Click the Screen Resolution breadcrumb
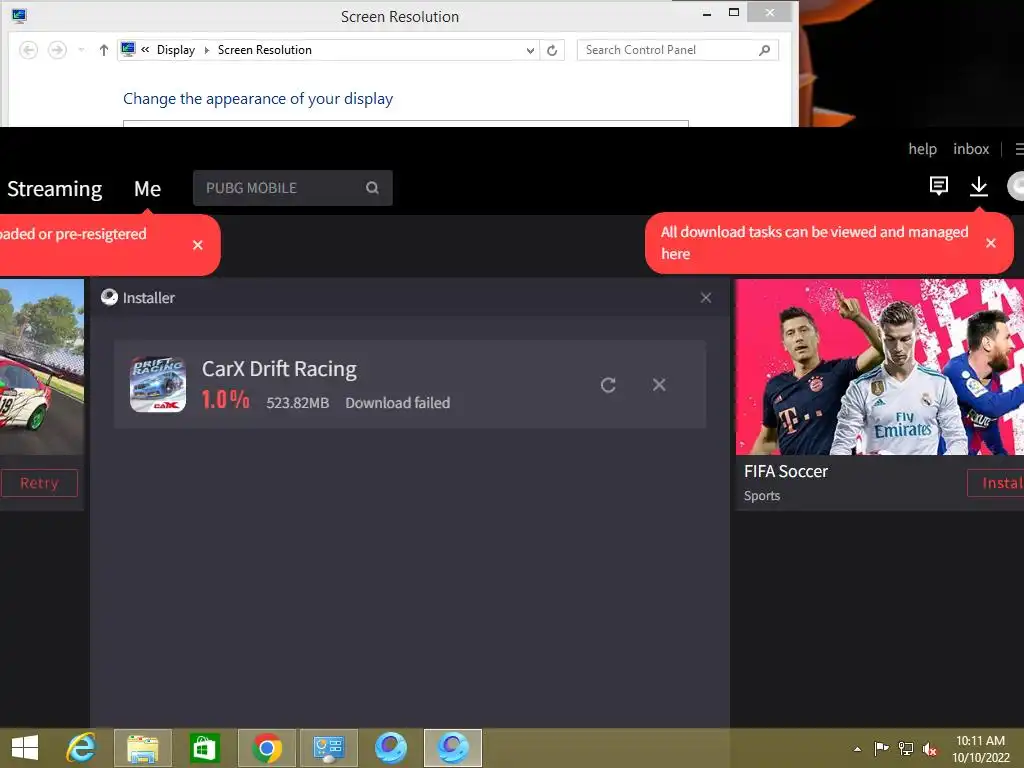The width and height of the screenshot is (1024, 768). 264,50
